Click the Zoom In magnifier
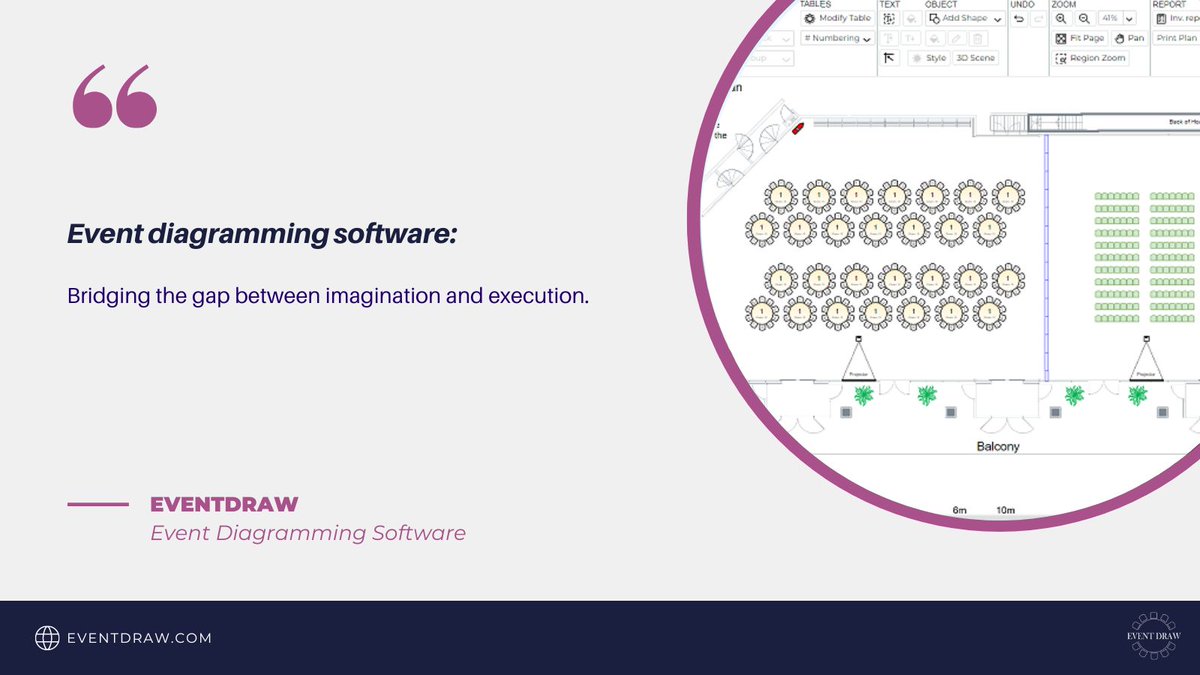1200x675 pixels. click(x=1061, y=18)
